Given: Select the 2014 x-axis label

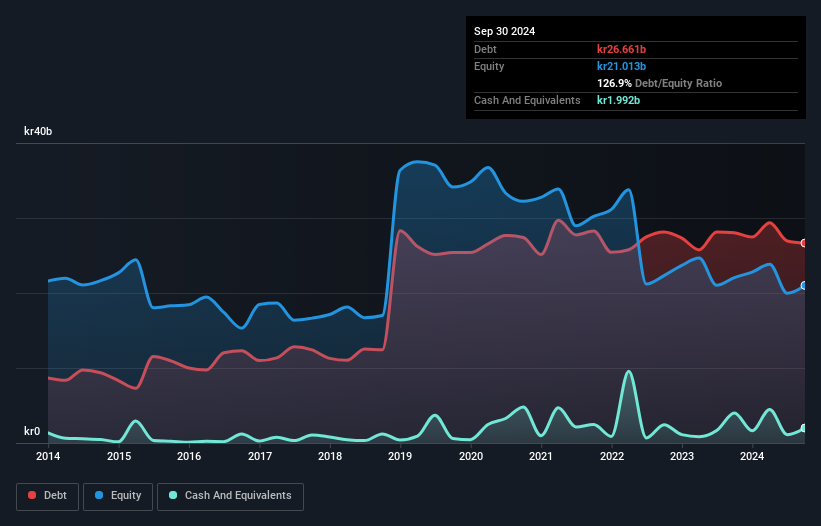Looking at the screenshot, I should click(x=48, y=456).
